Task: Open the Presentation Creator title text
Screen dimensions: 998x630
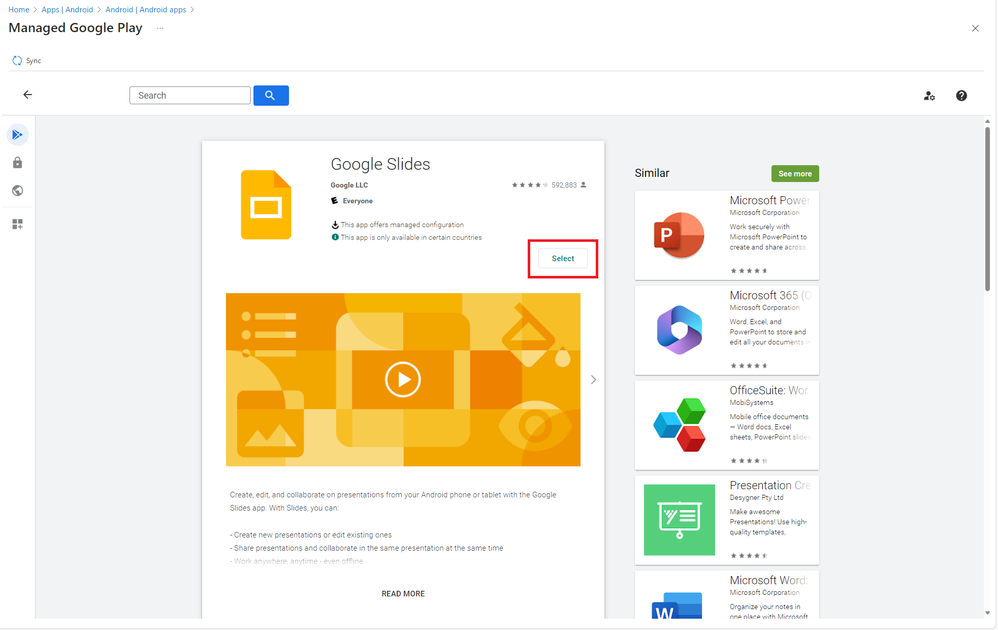Action: [x=770, y=485]
